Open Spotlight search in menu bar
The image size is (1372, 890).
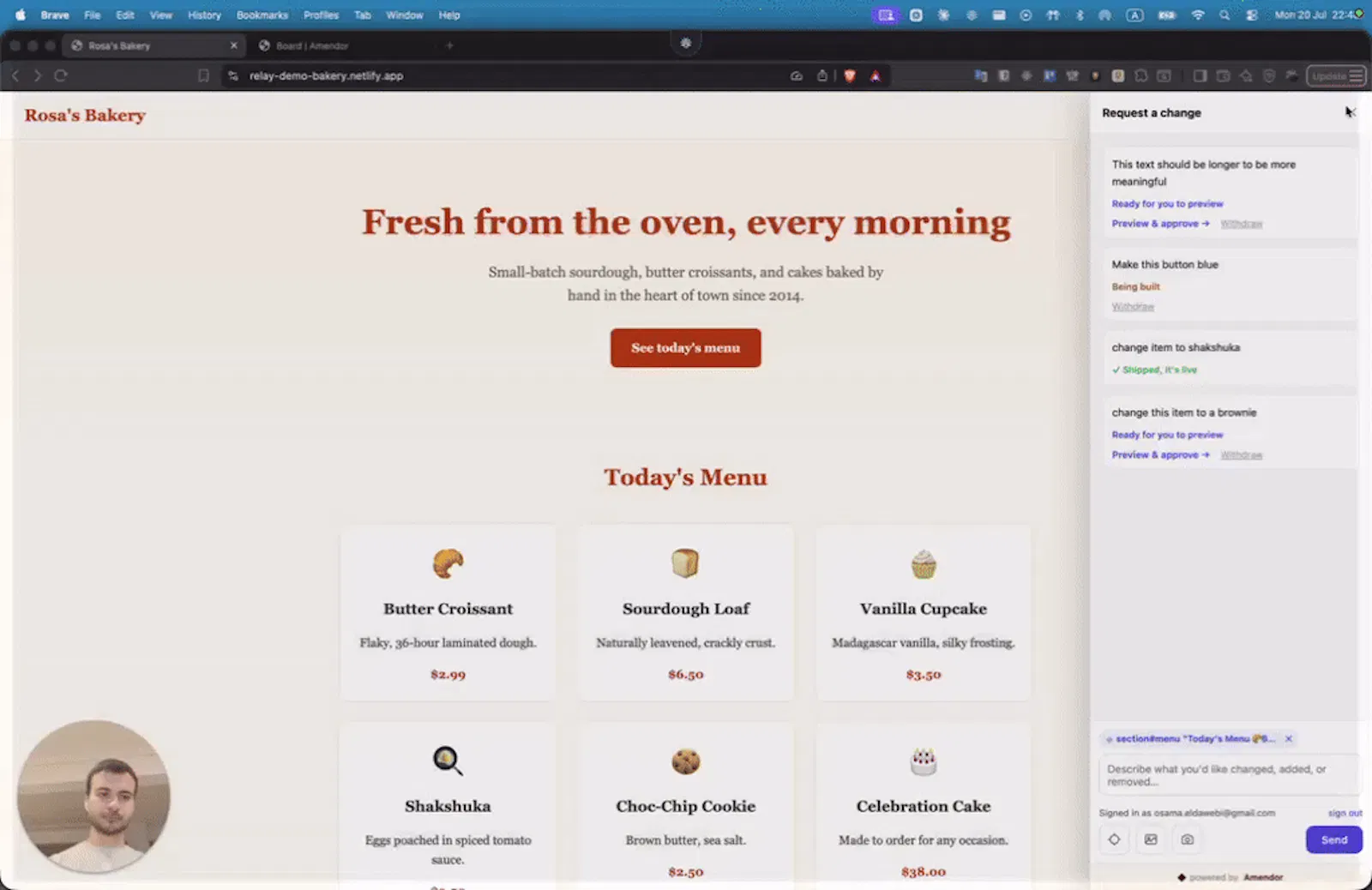coord(1225,15)
